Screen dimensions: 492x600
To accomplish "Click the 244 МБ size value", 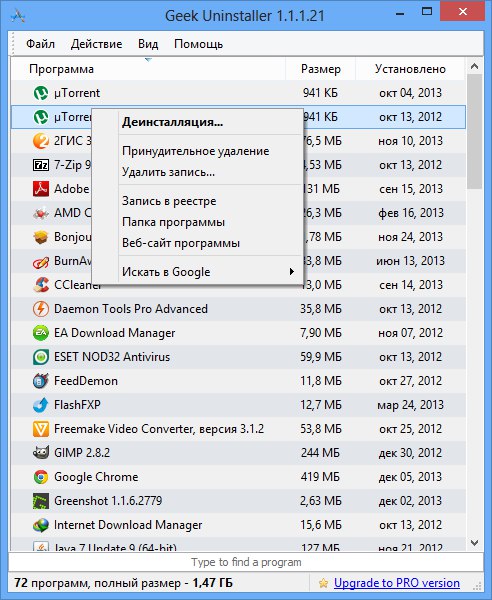I will click(x=320, y=453).
